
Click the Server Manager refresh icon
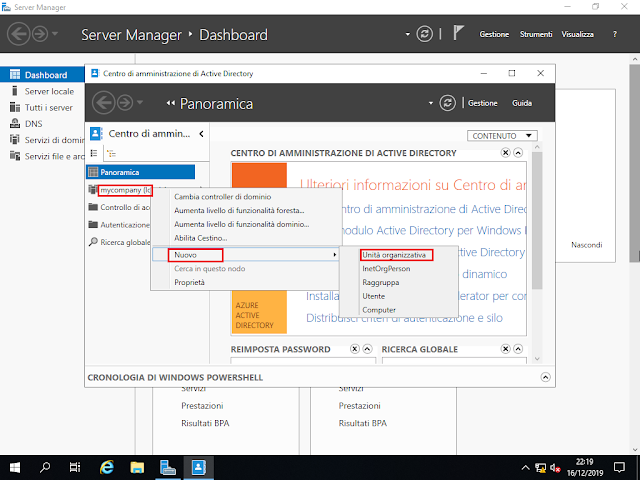[424, 34]
